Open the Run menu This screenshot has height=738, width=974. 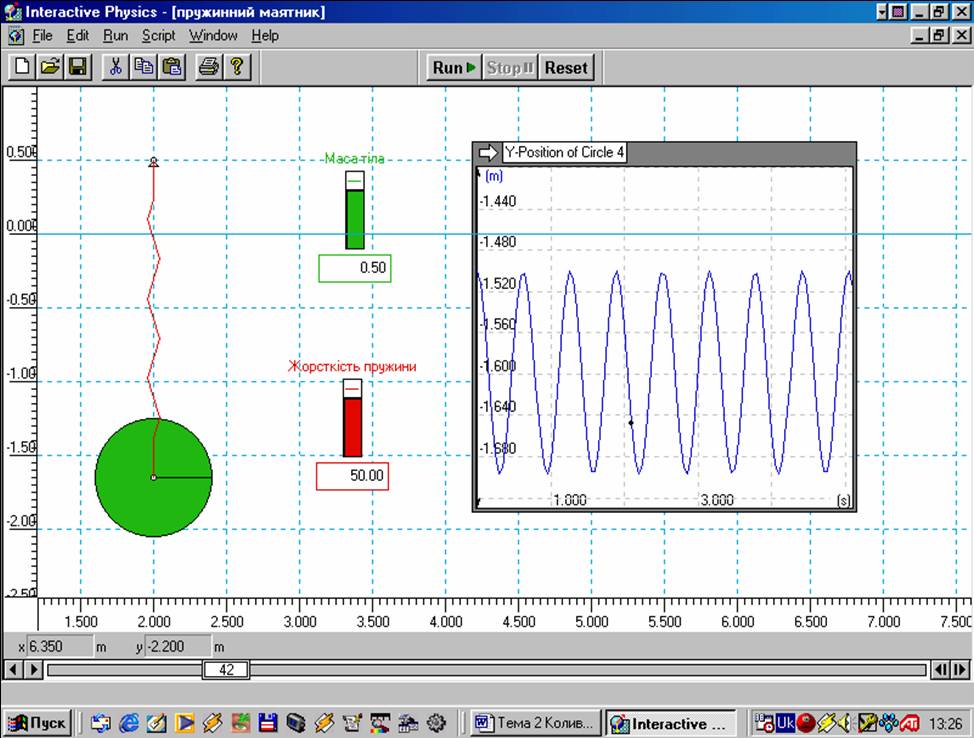pyautogui.click(x=116, y=36)
